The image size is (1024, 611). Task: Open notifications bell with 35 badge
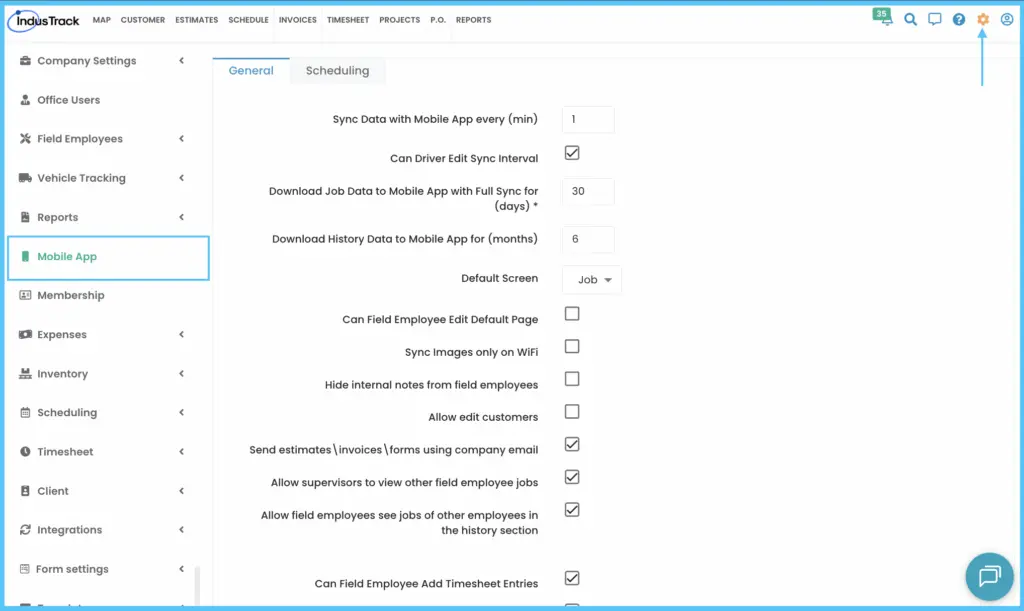point(882,17)
